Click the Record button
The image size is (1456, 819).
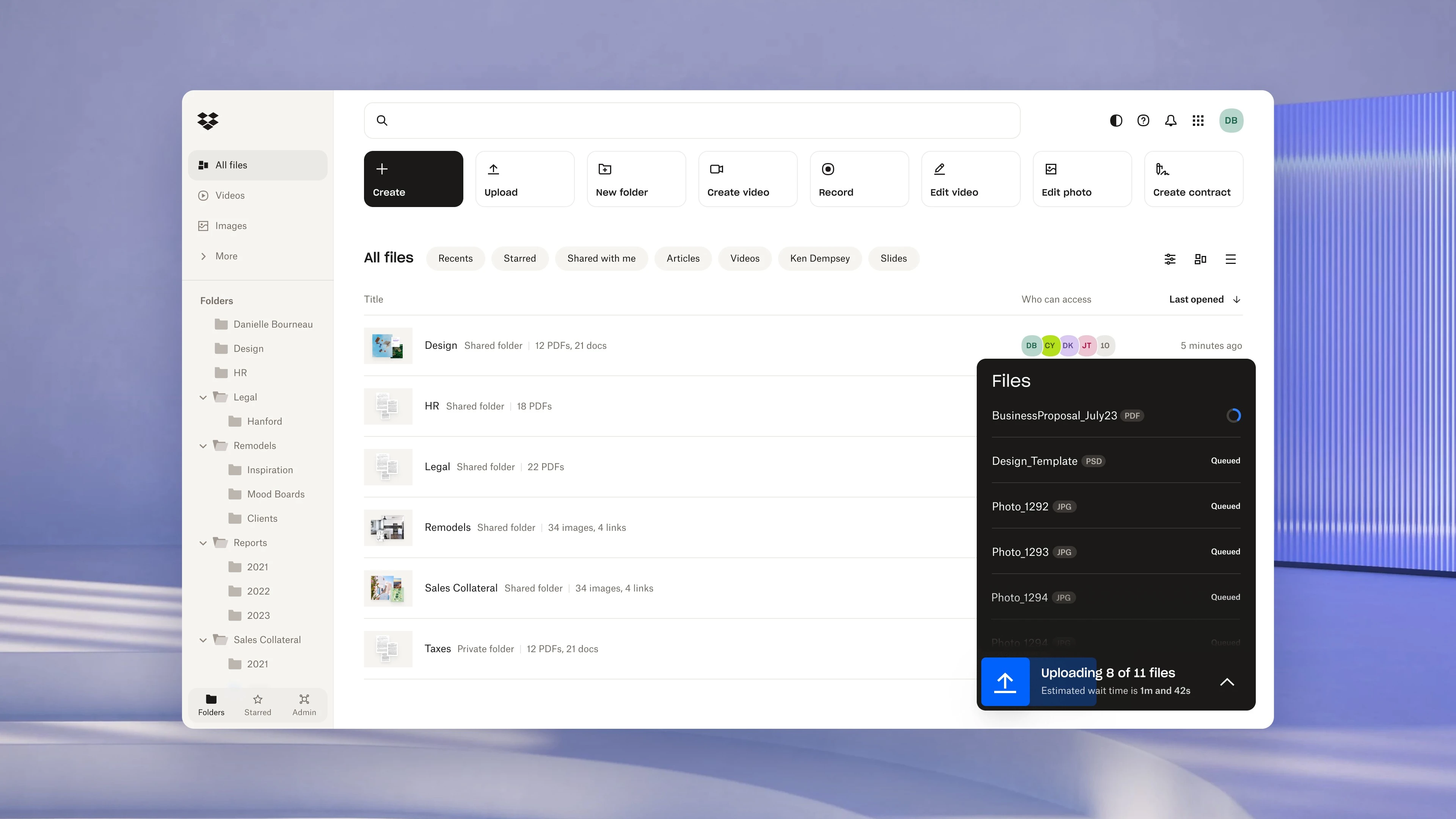(x=858, y=179)
